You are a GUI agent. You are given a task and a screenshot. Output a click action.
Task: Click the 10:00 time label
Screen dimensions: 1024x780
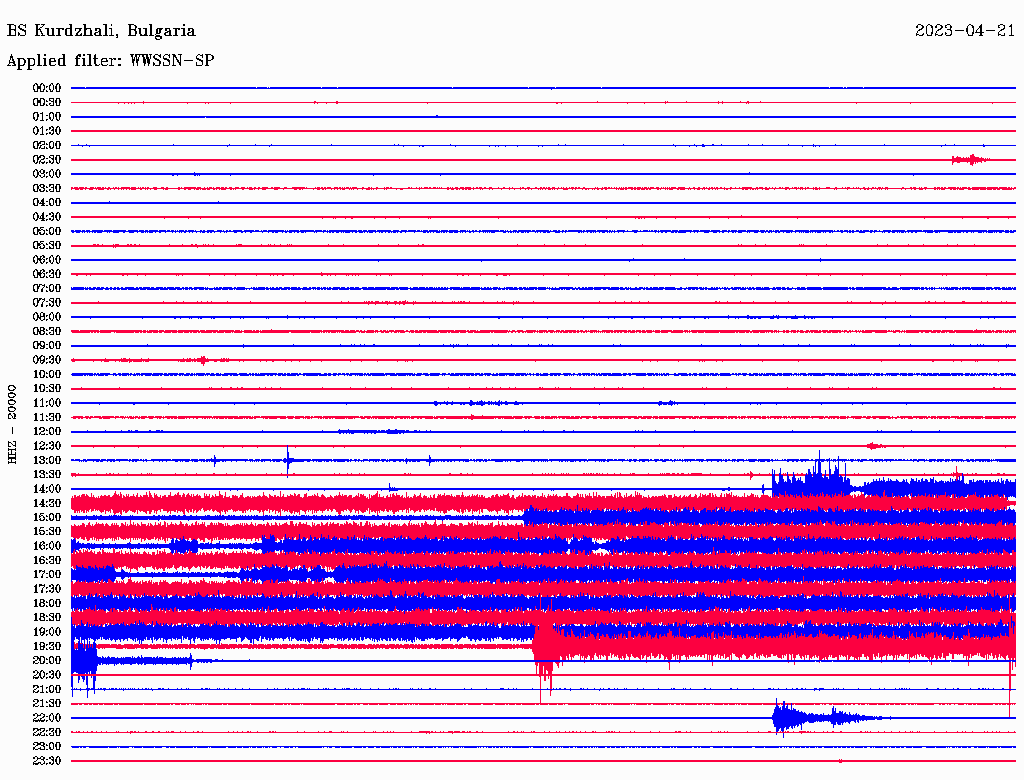47,374
